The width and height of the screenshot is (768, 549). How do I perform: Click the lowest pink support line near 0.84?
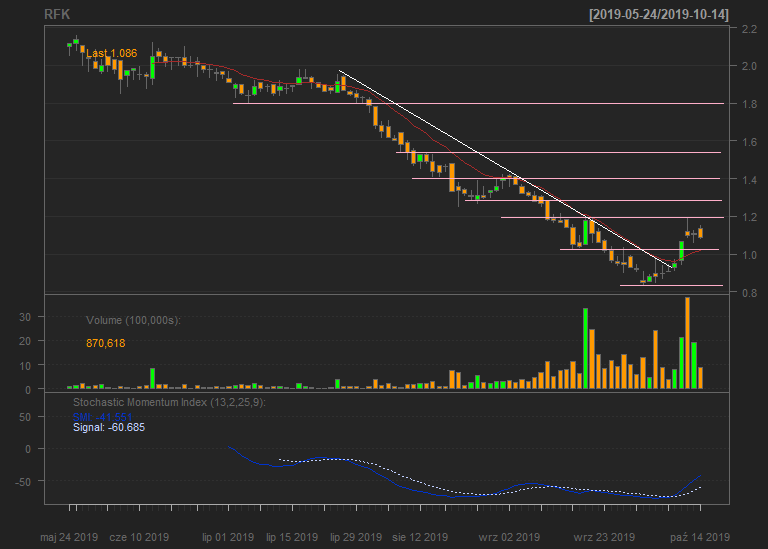[x=672, y=285]
